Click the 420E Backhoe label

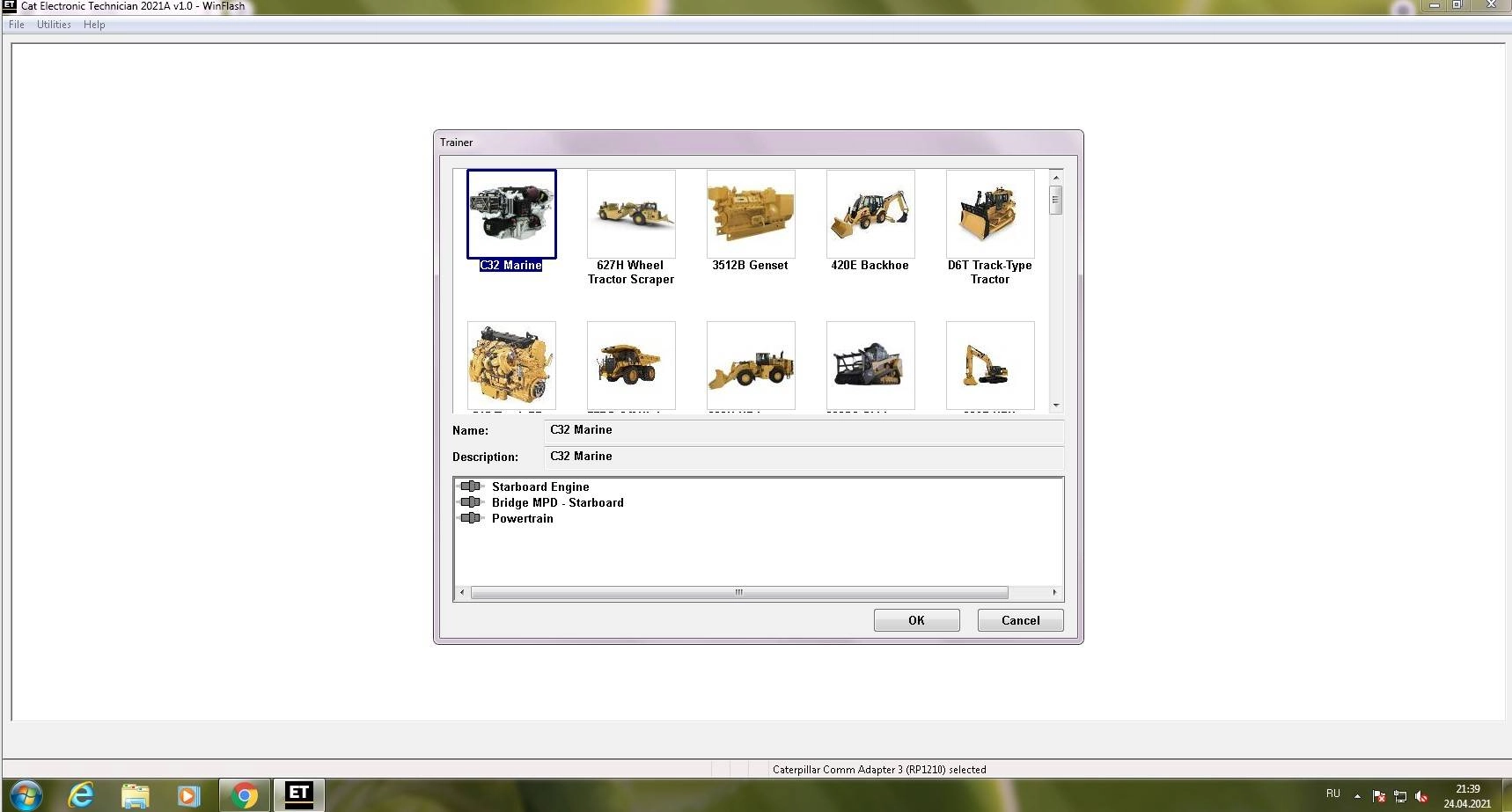click(x=870, y=265)
